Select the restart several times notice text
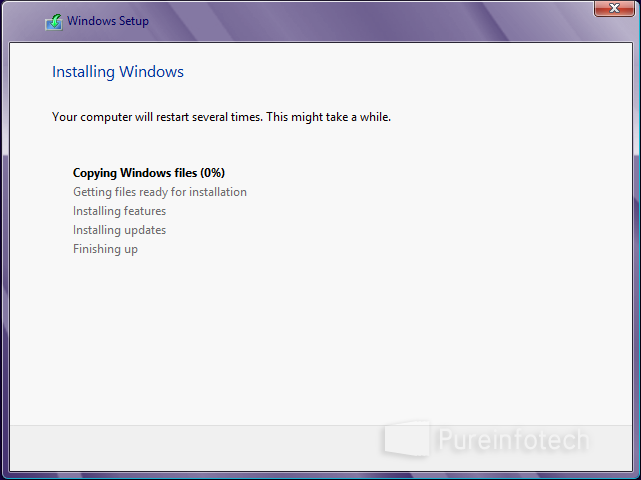 pos(221,117)
